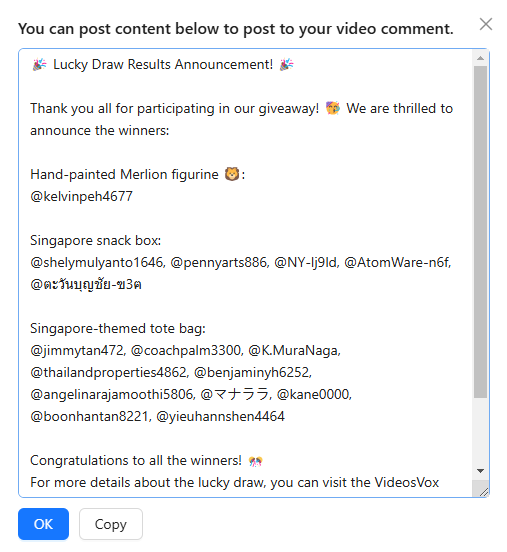Confirm with the OK button
The image size is (507, 552).
(43, 524)
